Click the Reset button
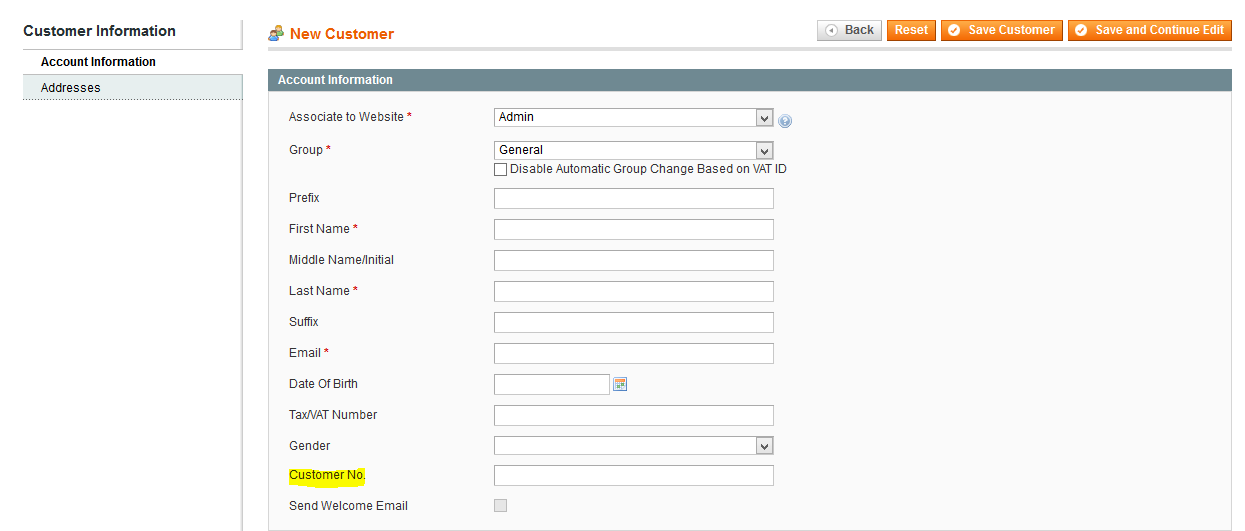This screenshot has height=531, width=1245. tap(911, 30)
